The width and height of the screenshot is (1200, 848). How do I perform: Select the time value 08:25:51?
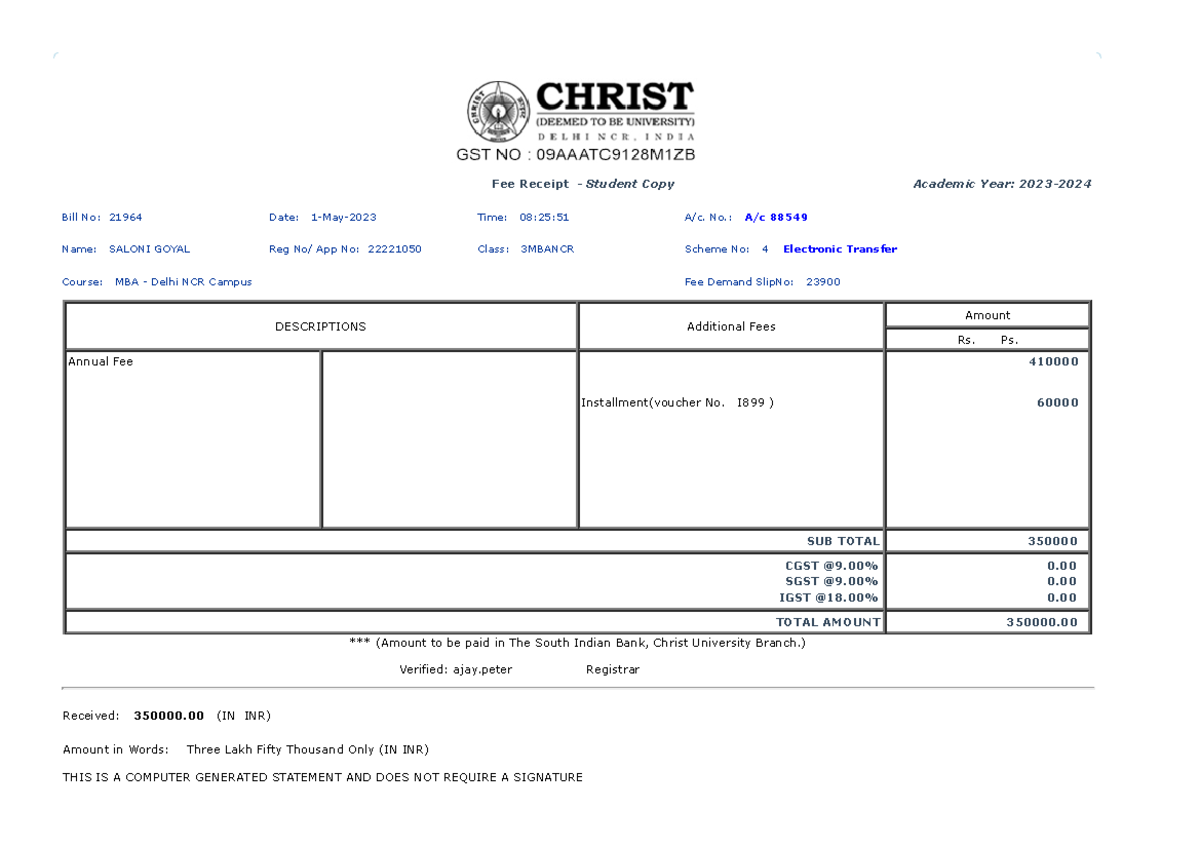coord(544,217)
